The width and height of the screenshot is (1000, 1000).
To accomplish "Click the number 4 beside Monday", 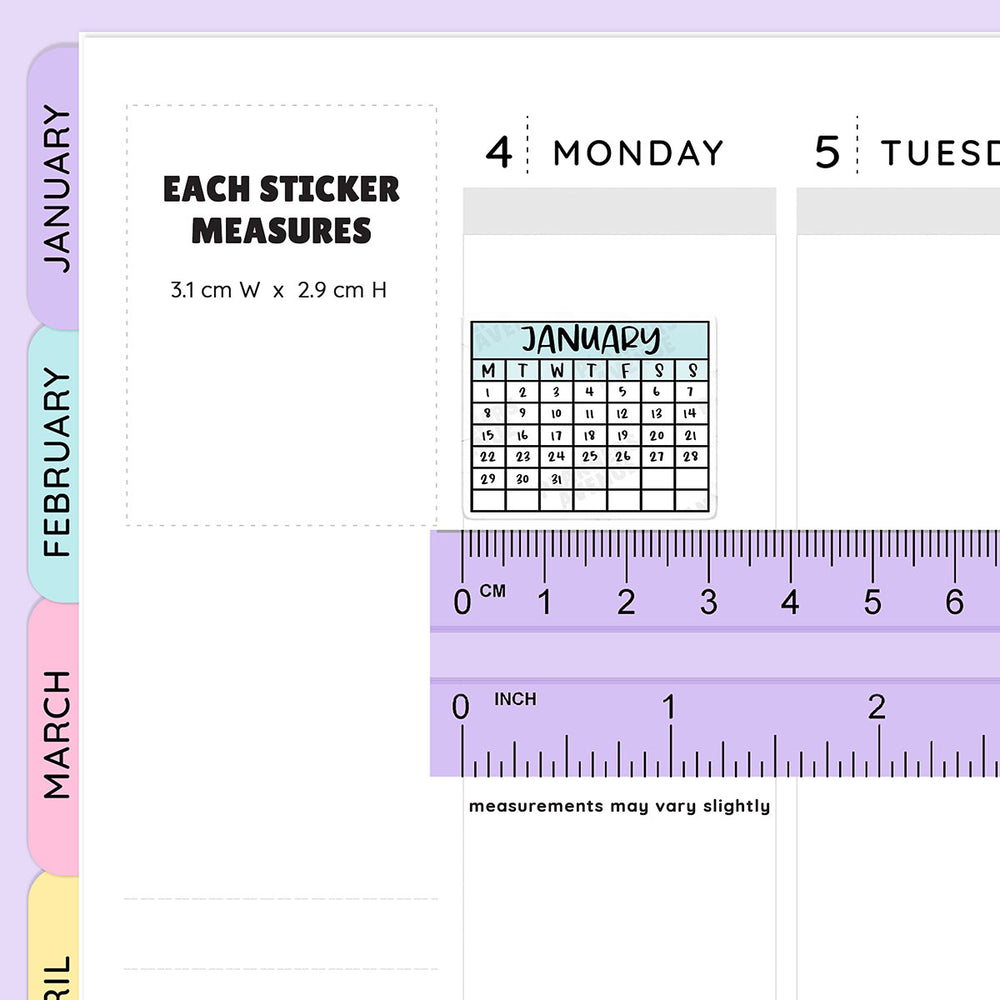I will tap(499, 153).
